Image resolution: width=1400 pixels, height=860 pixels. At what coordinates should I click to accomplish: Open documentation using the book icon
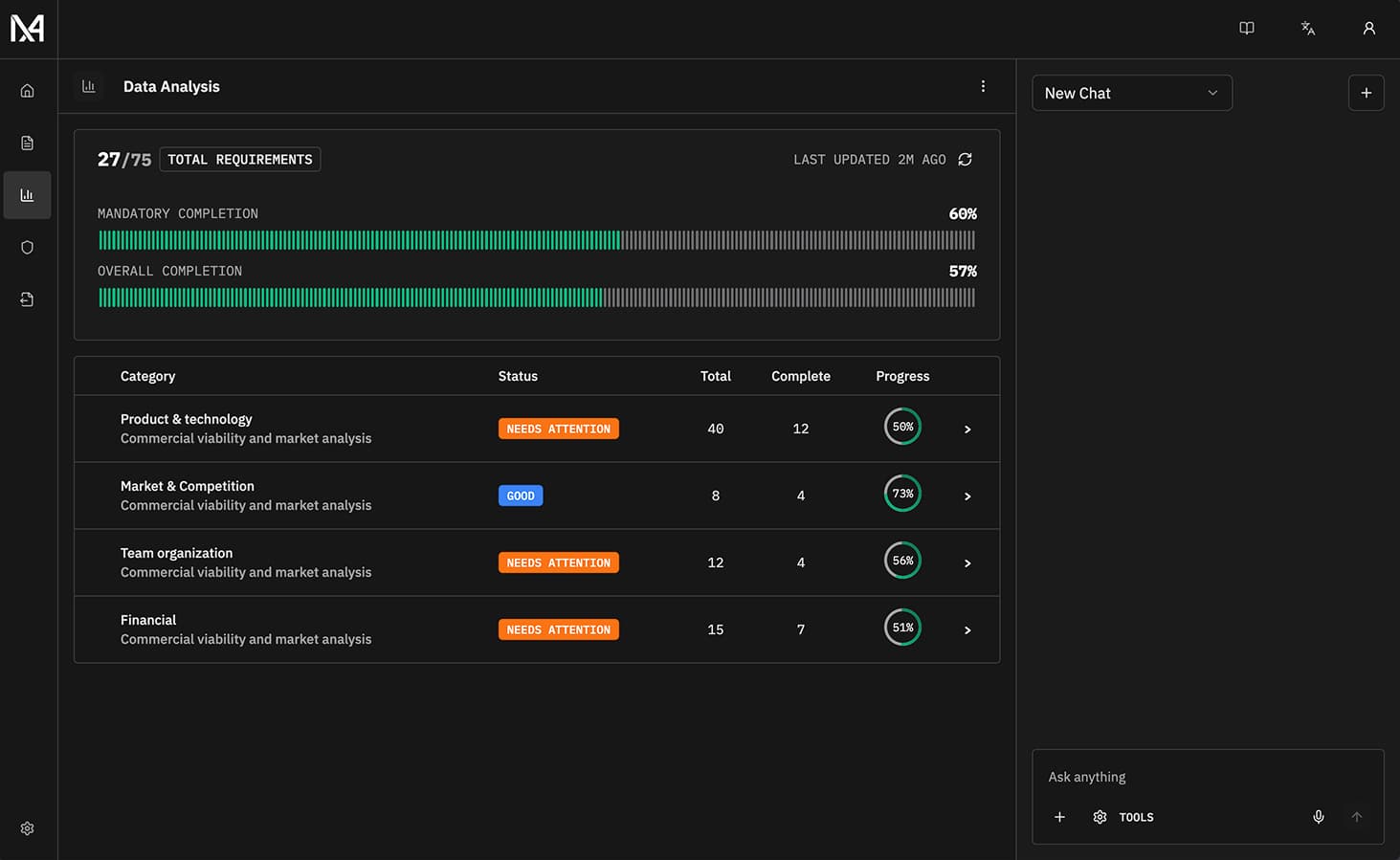coord(1246,28)
